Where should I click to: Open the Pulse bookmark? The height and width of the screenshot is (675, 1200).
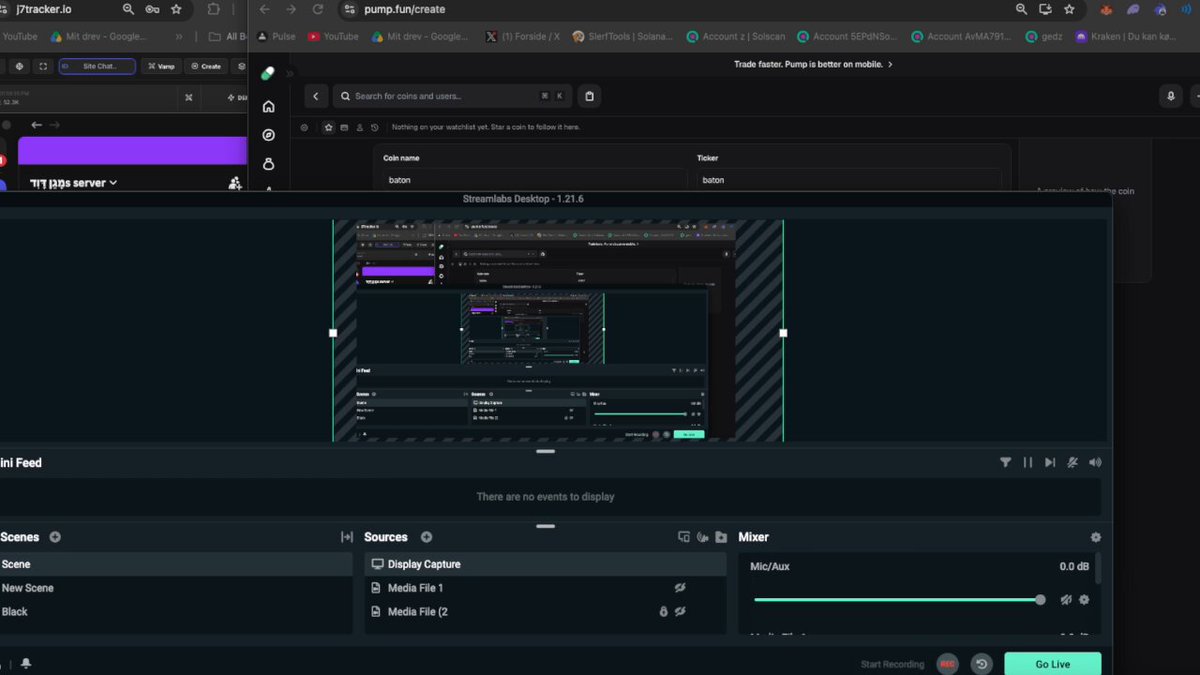(x=276, y=37)
